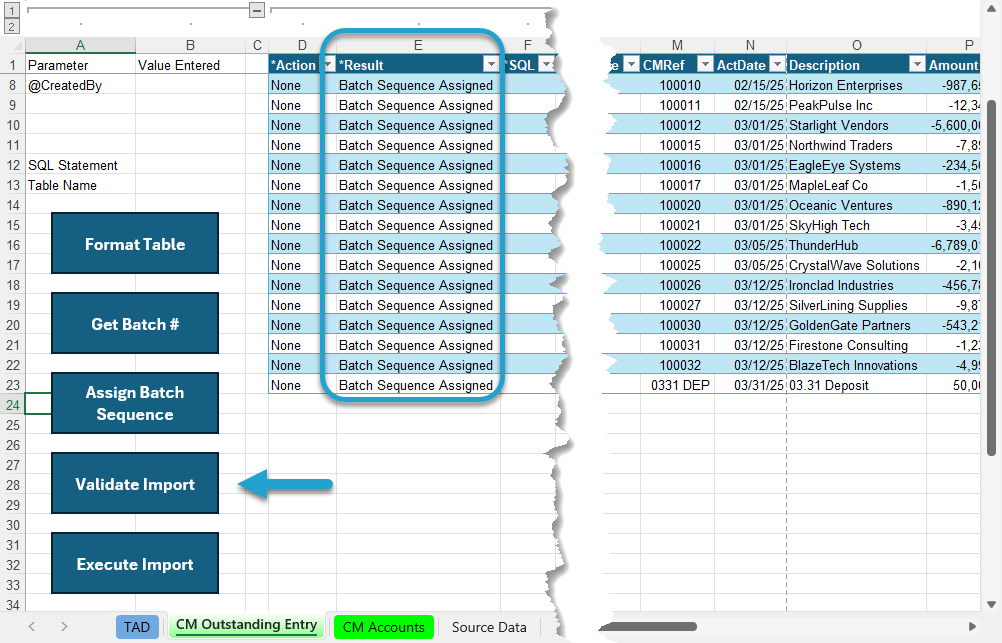Switch to the CM Accounts sheet tab
Screen dimensions: 1002x643
pos(383,627)
